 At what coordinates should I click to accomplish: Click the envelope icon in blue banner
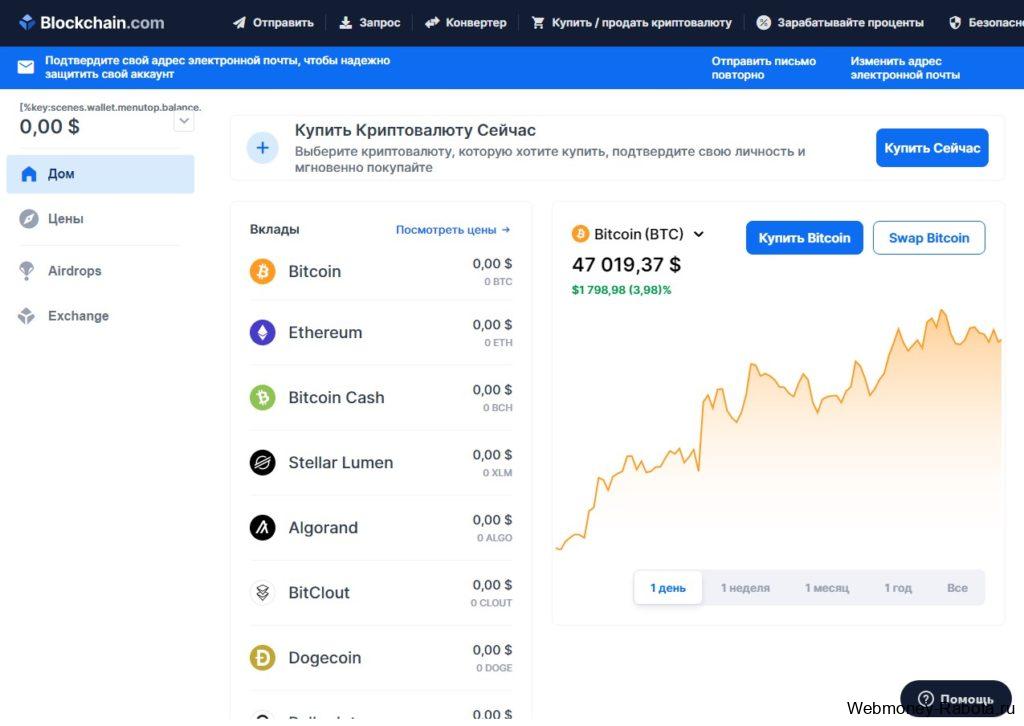pos(25,67)
